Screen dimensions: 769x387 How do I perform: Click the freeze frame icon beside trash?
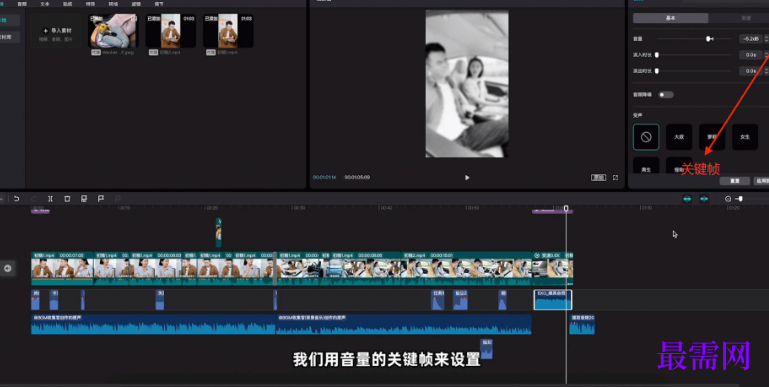click(84, 199)
